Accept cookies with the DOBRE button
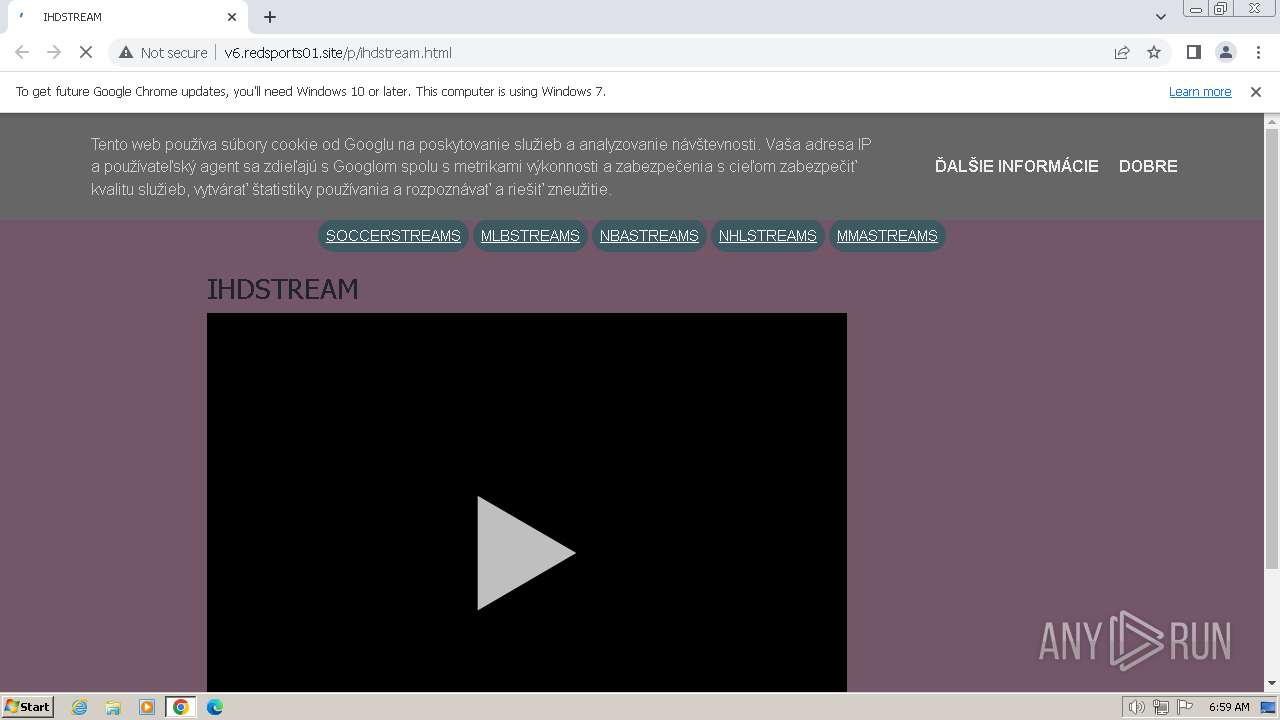Image resolution: width=1280 pixels, height=720 pixels. tap(1148, 166)
